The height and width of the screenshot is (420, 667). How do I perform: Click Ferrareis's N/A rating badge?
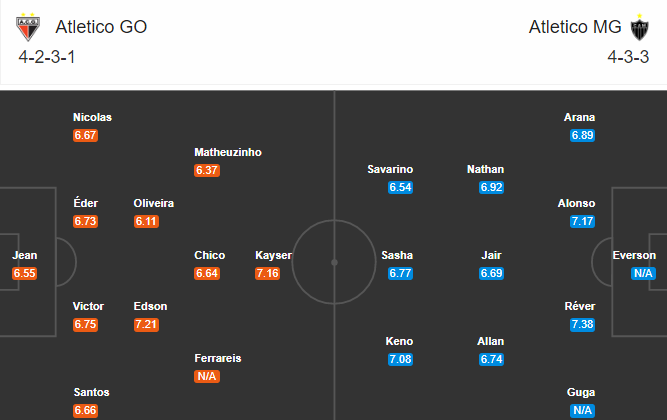[x=207, y=376]
